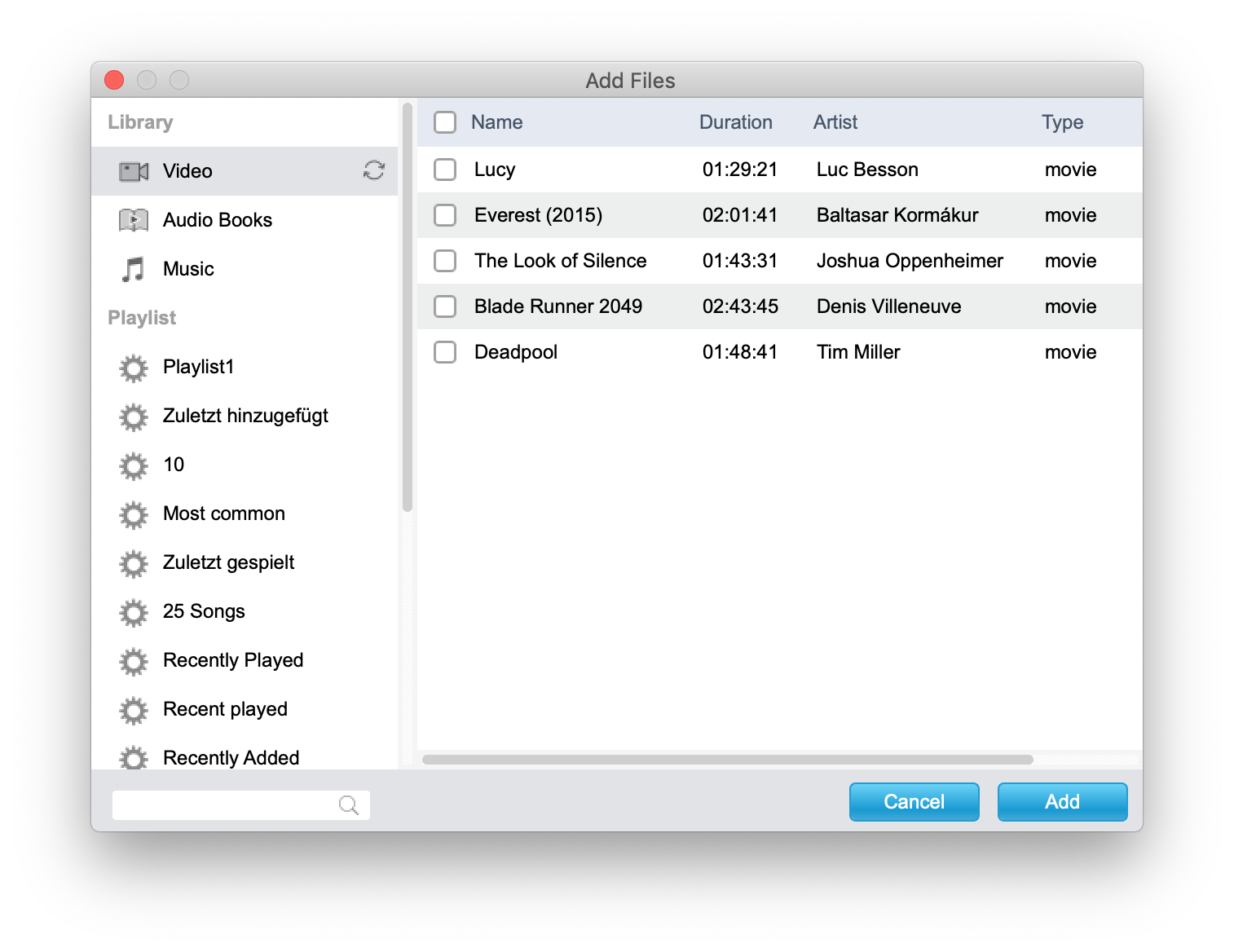The width and height of the screenshot is (1234, 952).
Task: Open the Music library section
Action: point(245,269)
